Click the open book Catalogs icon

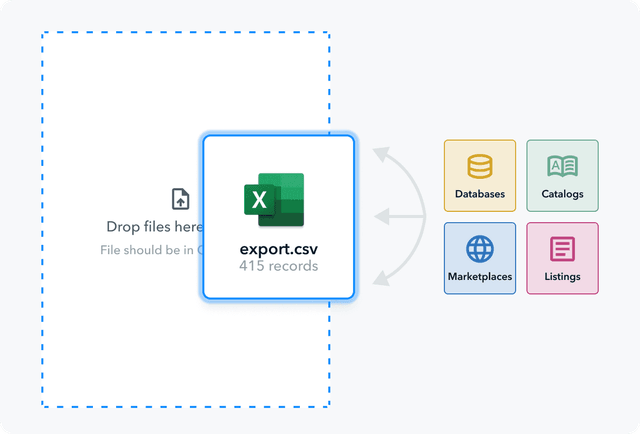pyautogui.click(x=562, y=166)
